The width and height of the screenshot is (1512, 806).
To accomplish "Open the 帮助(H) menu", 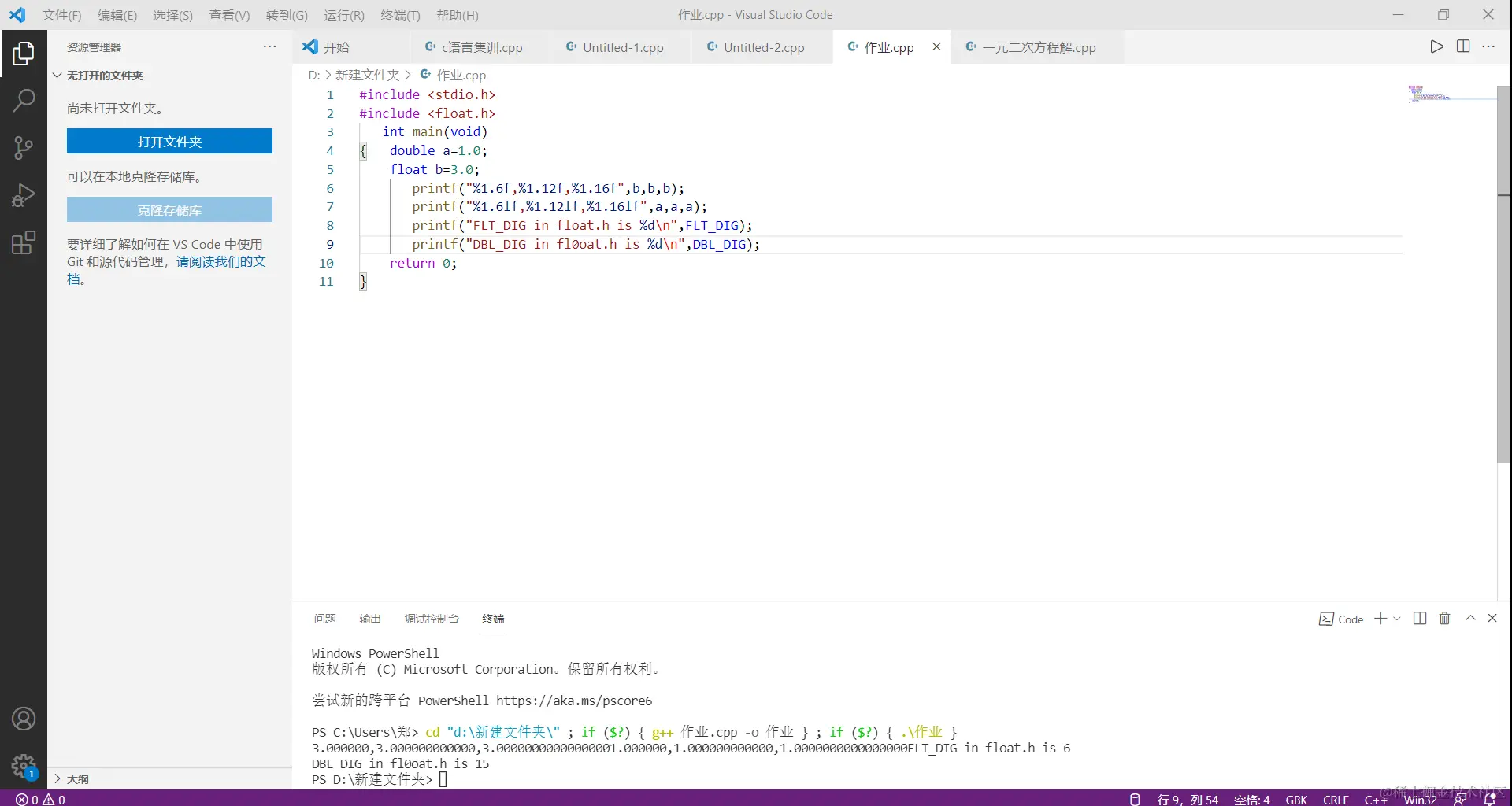I will (x=457, y=15).
